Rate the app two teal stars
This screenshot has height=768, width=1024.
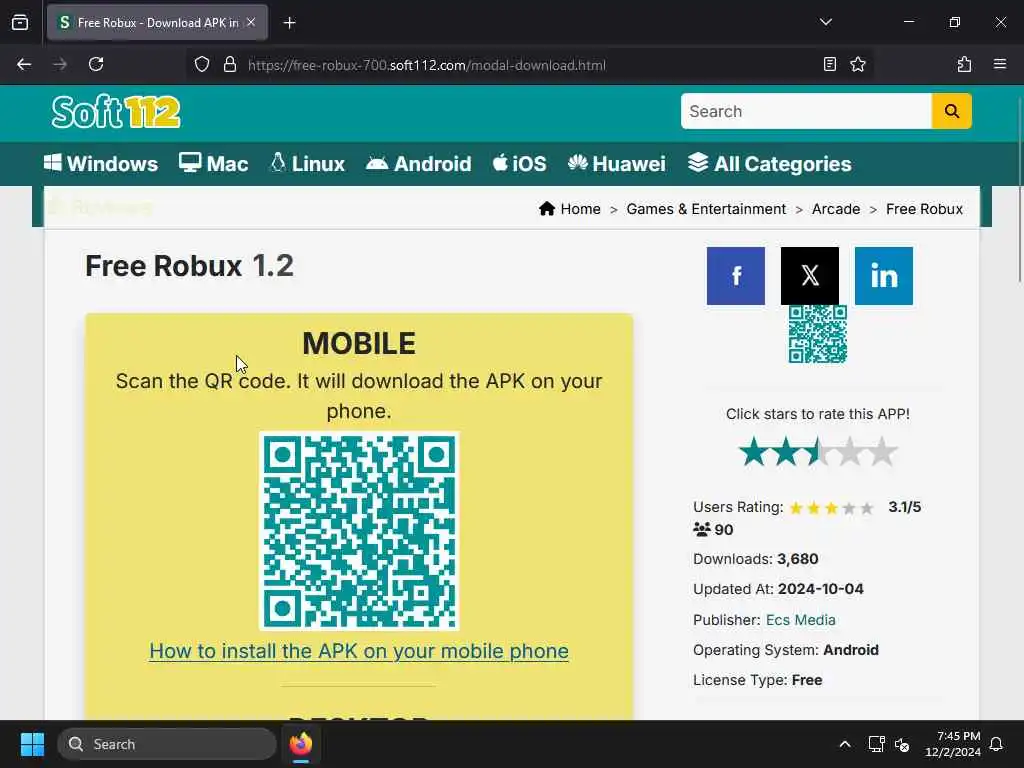786,451
